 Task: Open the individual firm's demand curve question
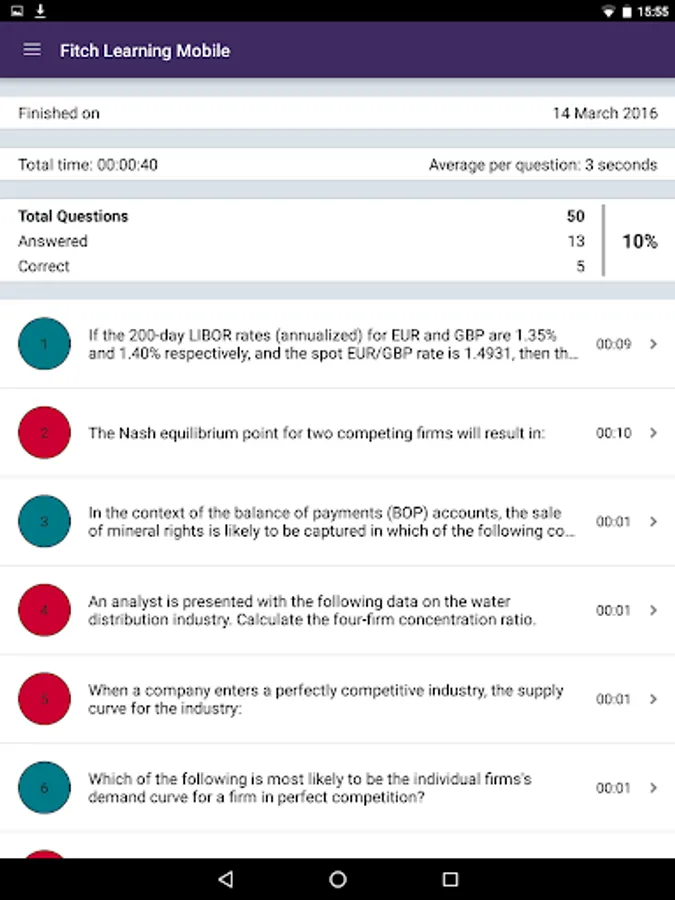tap(310, 788)
